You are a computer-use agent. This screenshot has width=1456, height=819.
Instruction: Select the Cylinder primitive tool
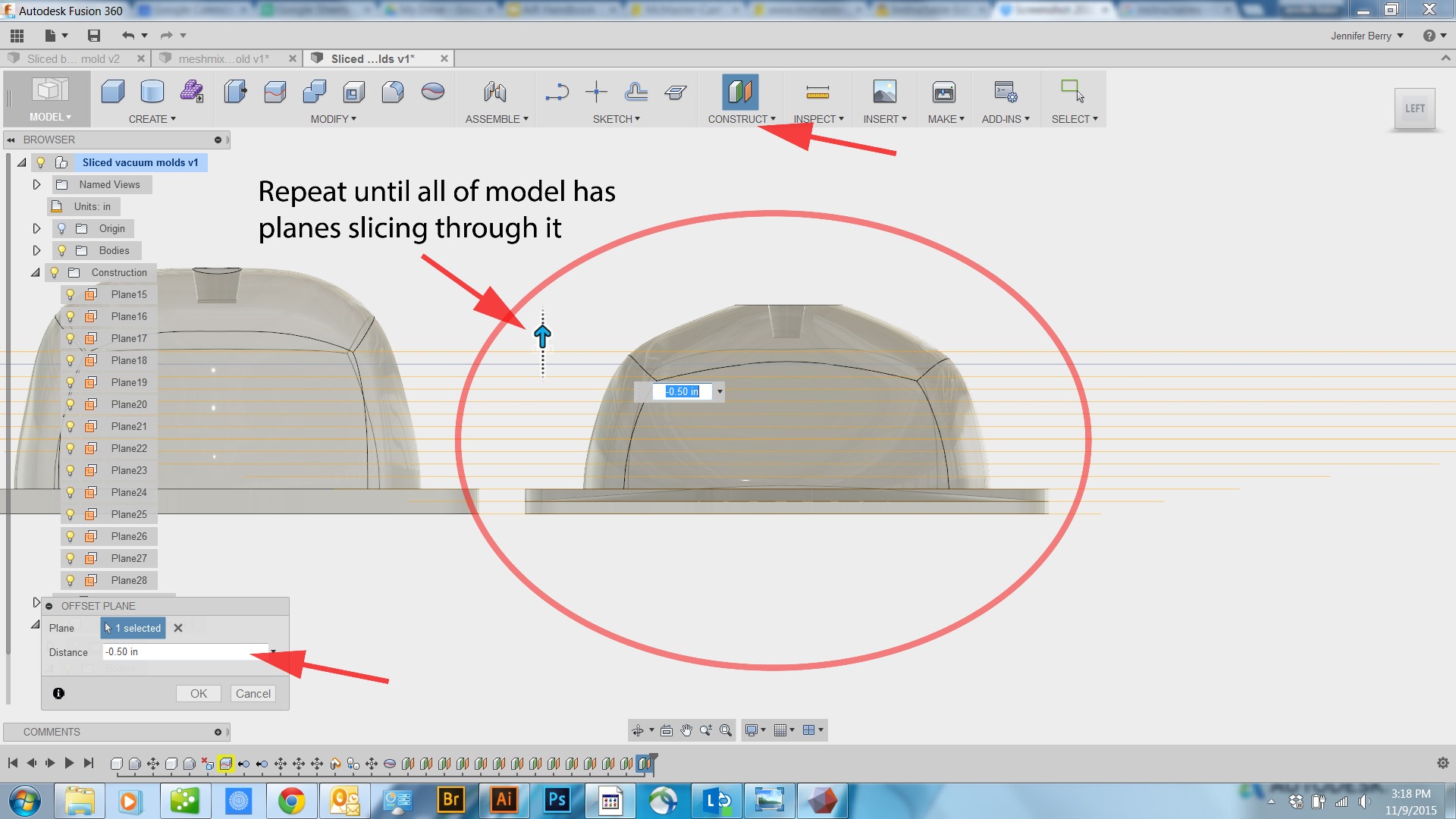(152, 91)
